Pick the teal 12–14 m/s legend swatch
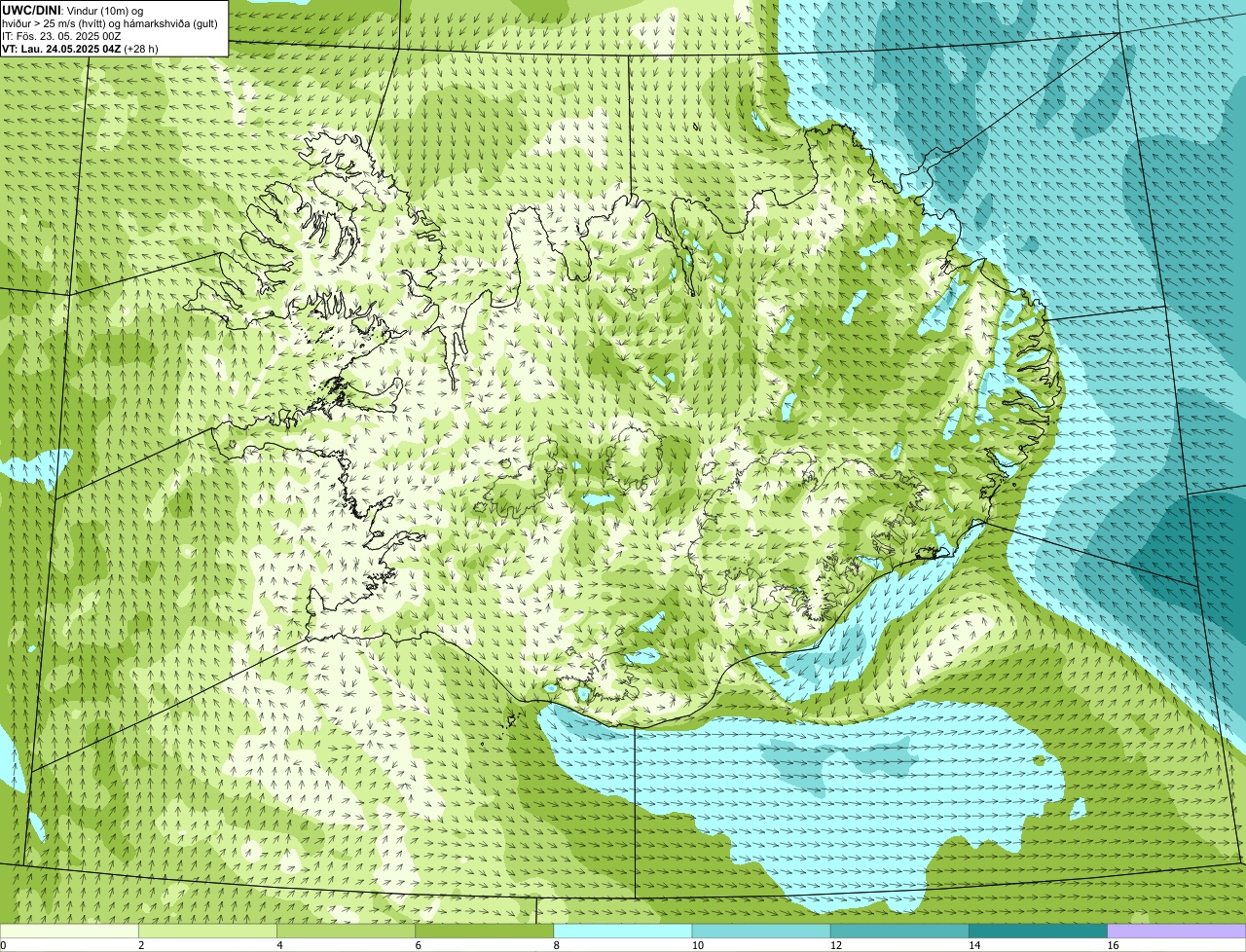The height and width of the screenshot is (952, 1246). click(x=899, y=932)
